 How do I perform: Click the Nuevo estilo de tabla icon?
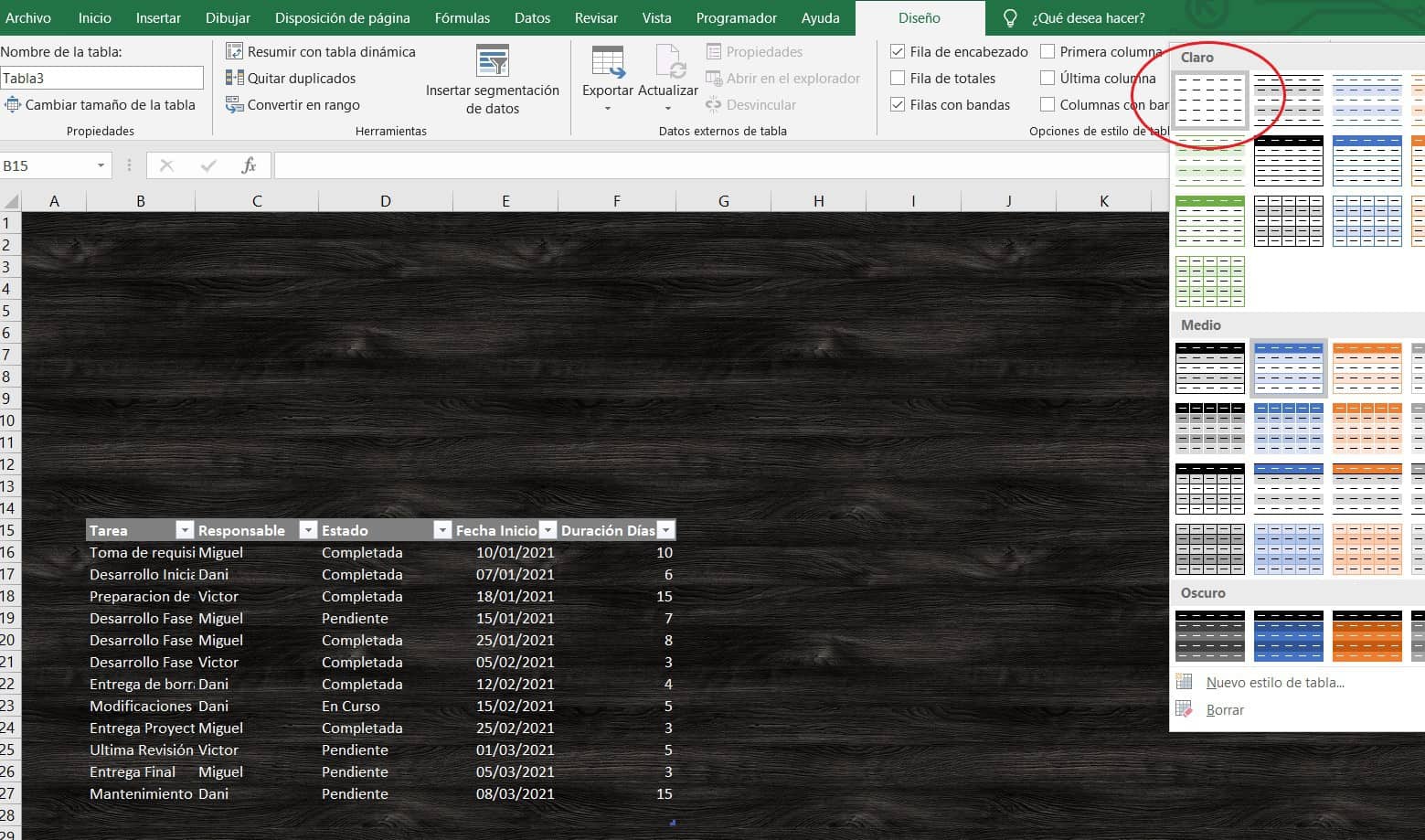click(1184, 682)
